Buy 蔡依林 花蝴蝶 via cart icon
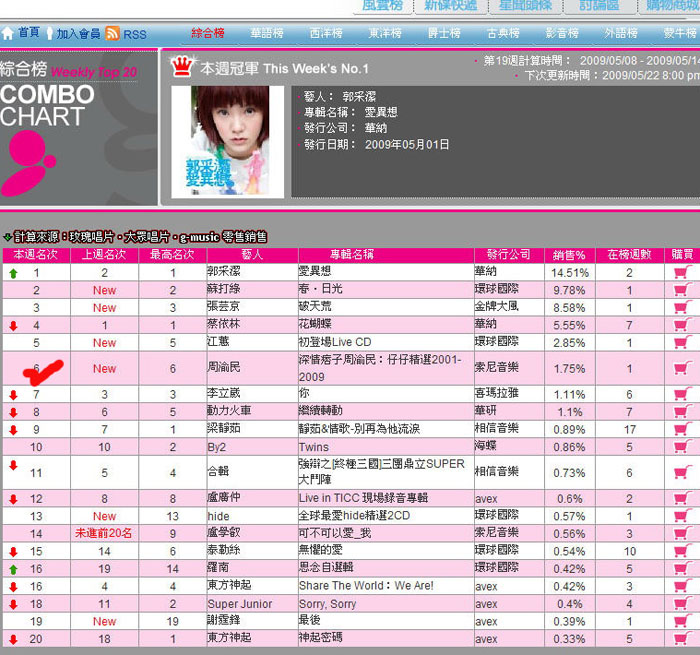This screenshot has height=655, width=700. click(682, 325)
